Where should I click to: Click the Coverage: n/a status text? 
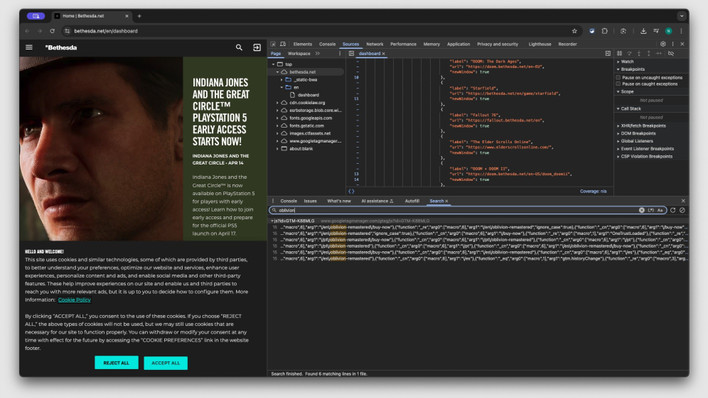593,191
